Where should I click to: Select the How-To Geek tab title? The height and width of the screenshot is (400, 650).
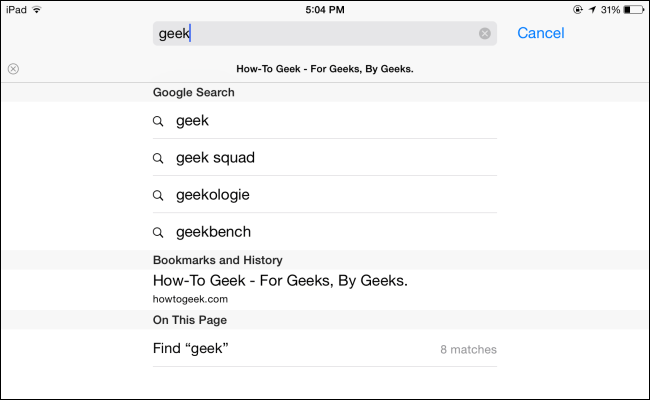325,69
